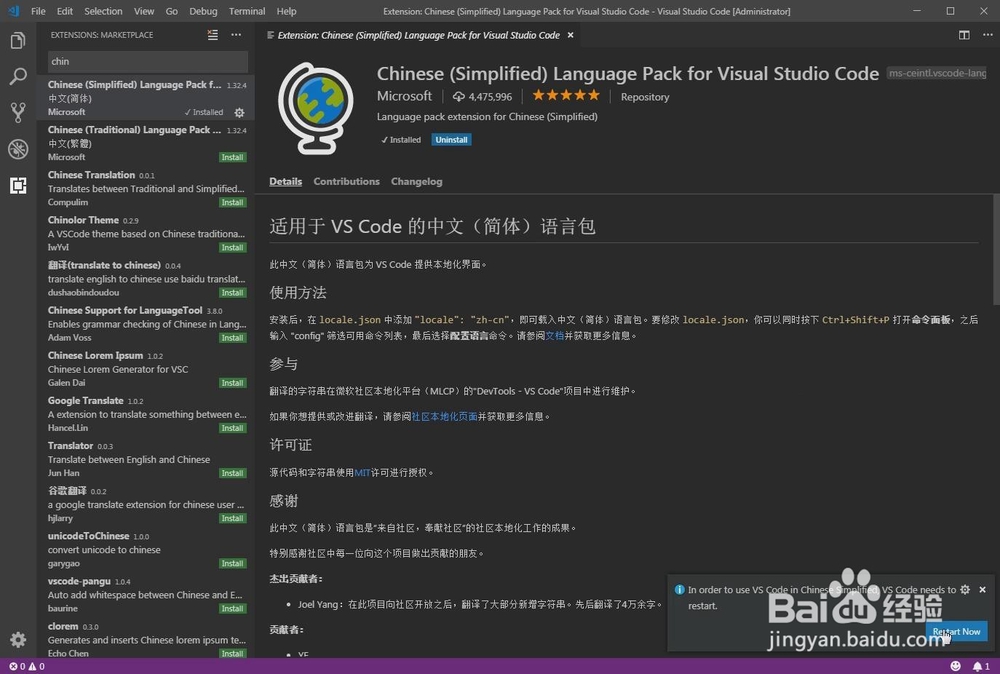Open the Debug view icon
This screenshot has width=1000, height=674.
point(18,149)
